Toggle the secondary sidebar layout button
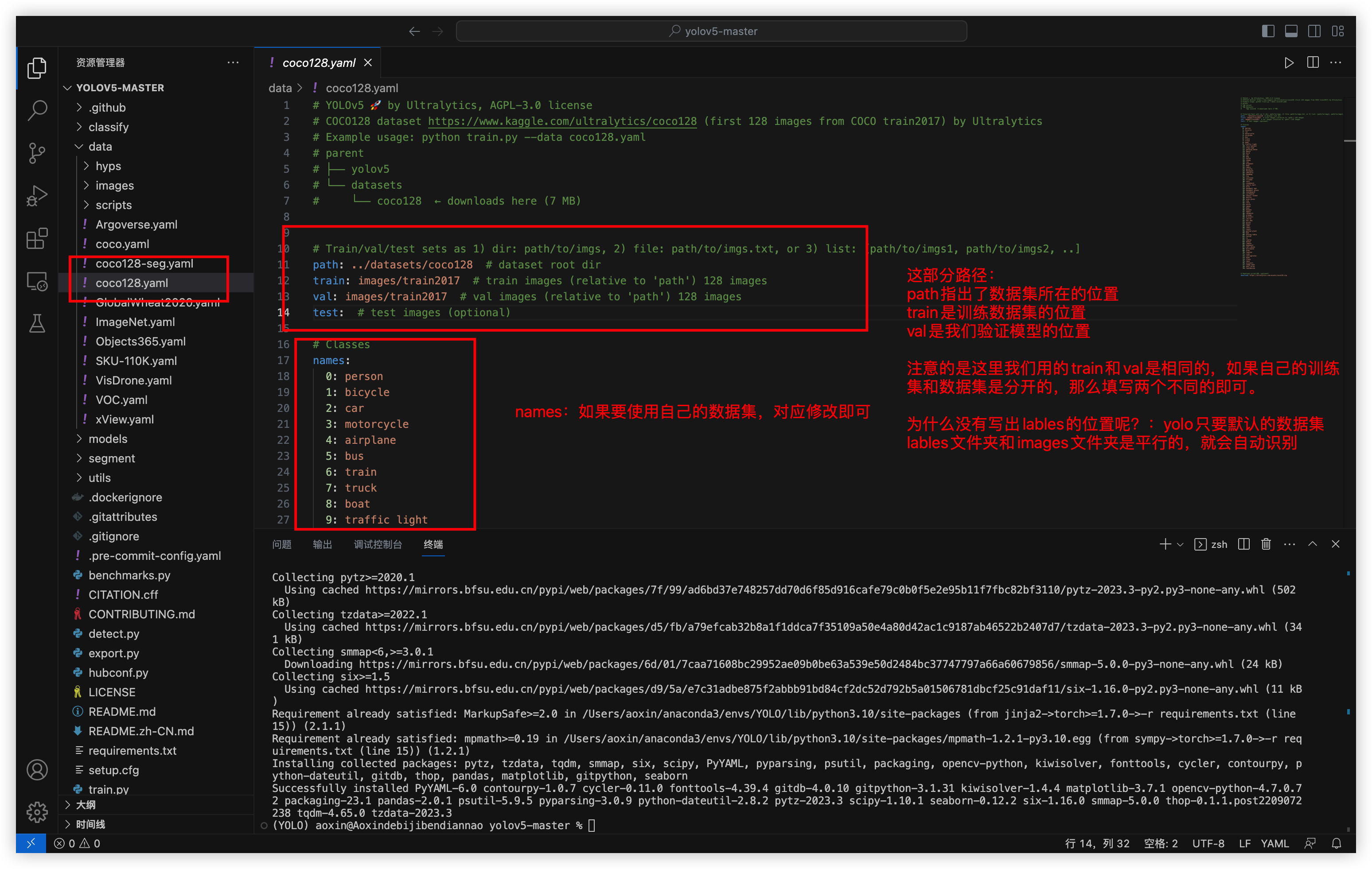 (x=1314, y=31)
